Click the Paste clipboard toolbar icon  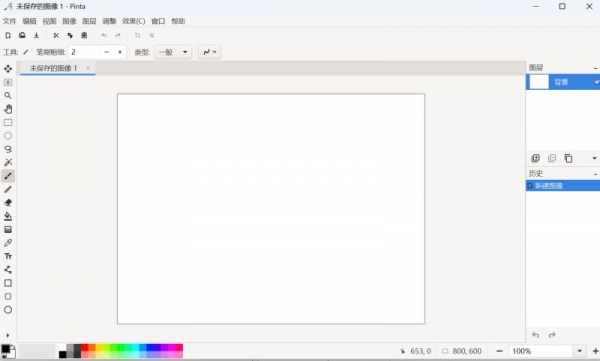(x=84, y=35)
